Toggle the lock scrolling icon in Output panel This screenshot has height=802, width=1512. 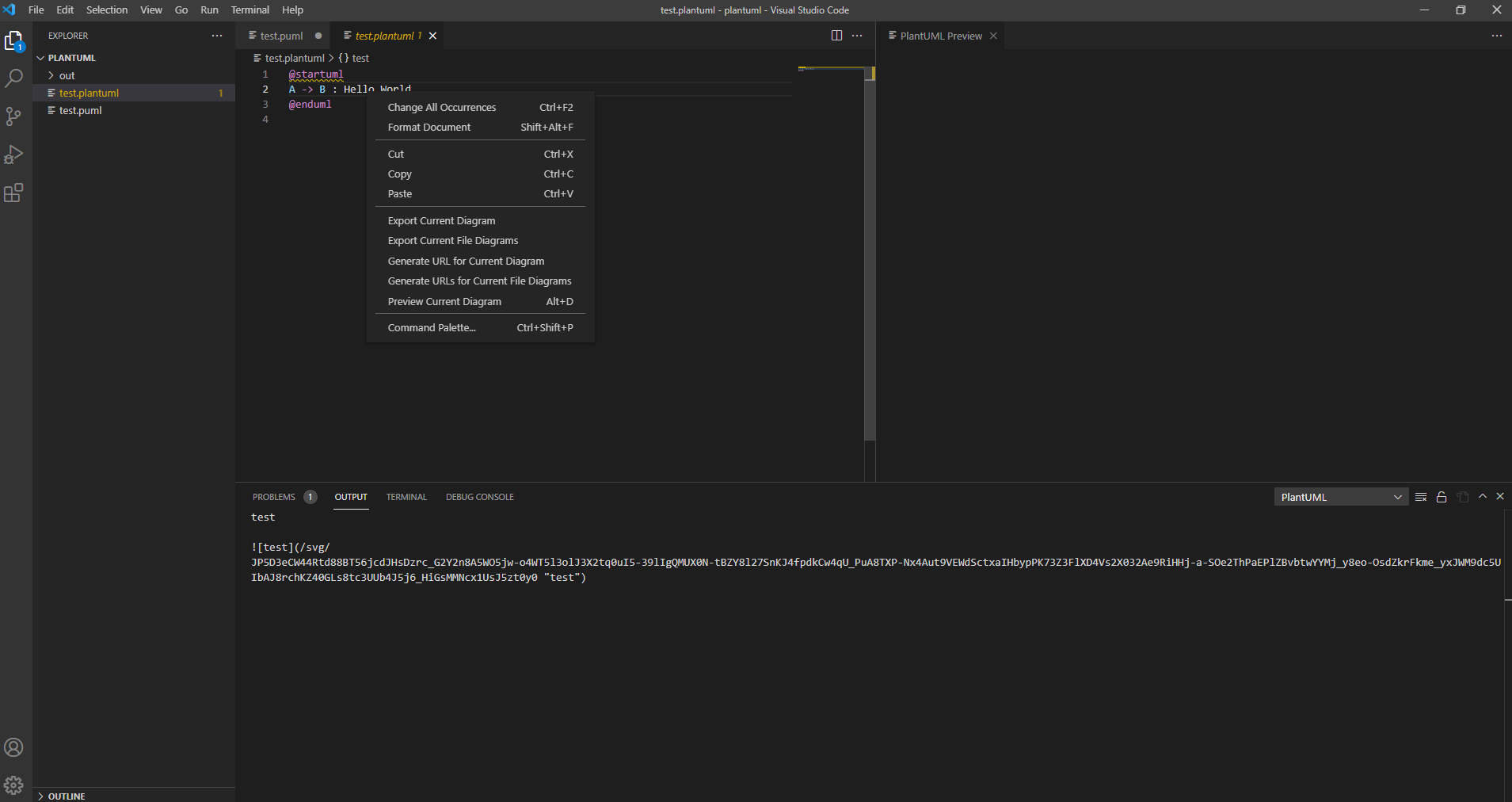pyautogui.click(x=1442, y=496)
